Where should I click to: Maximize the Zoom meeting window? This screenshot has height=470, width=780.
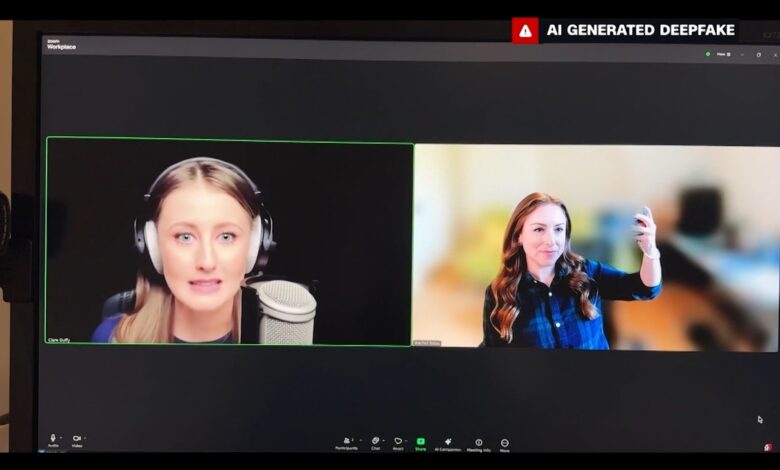point(758,54)
